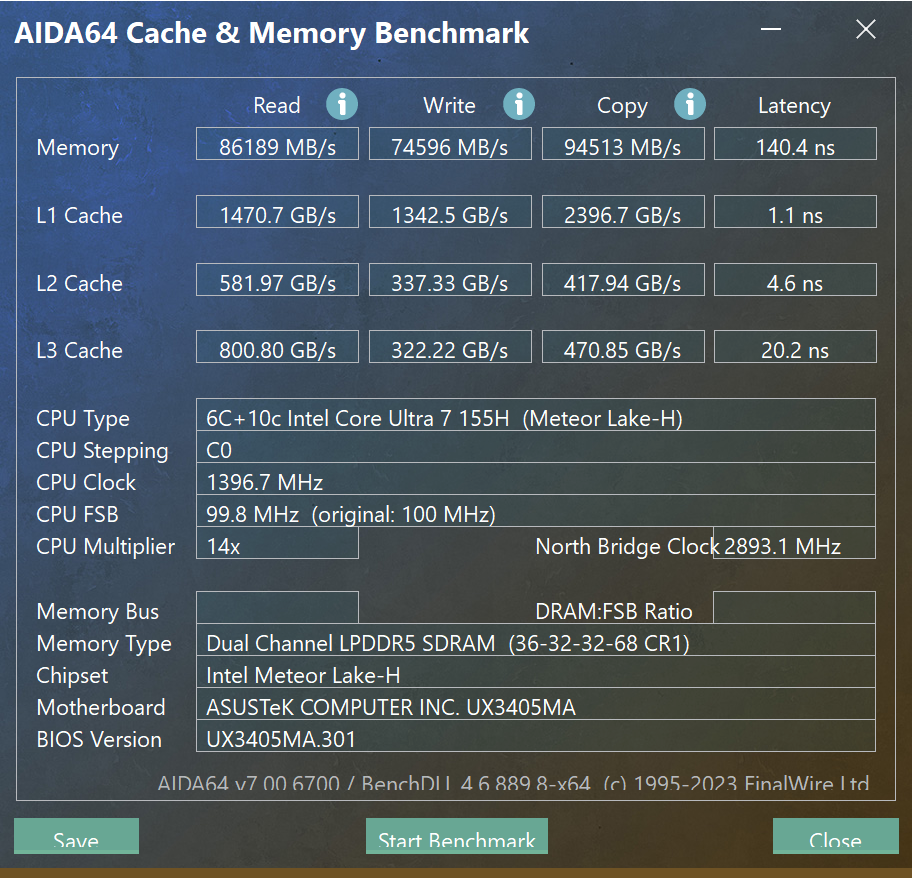
Task: Click the info icon next to Read
Action: click(x=342, y=104)
